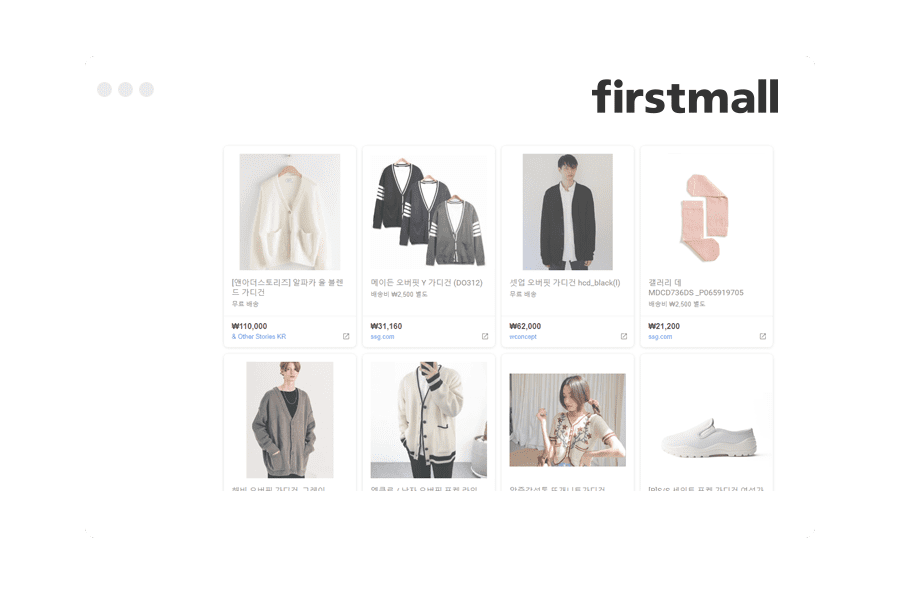Open ssg.com link under ₩31,160 price

[382, 337]
